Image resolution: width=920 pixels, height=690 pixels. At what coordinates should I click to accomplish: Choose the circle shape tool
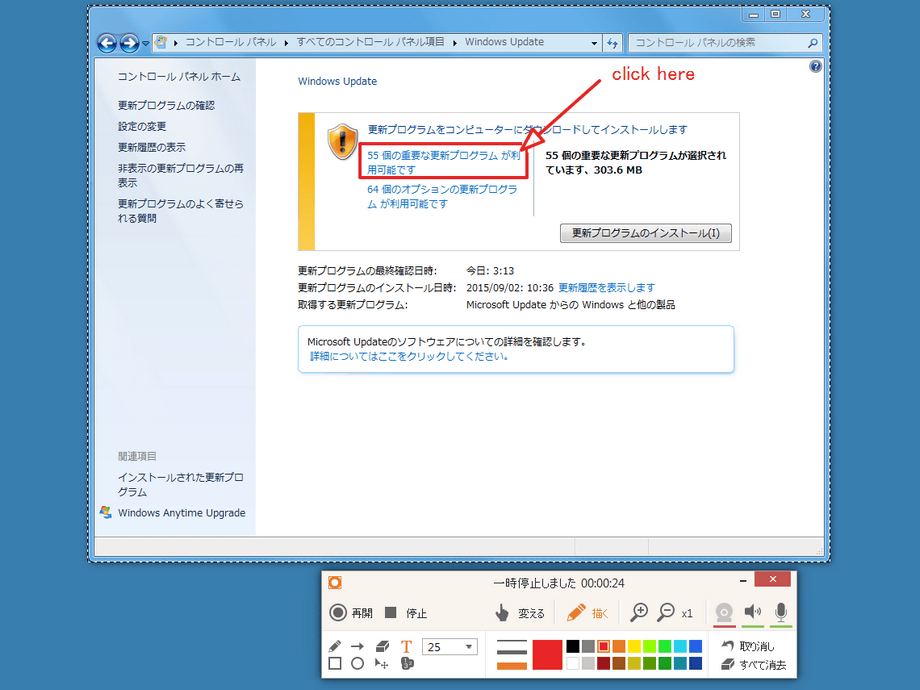click(357, 664)
